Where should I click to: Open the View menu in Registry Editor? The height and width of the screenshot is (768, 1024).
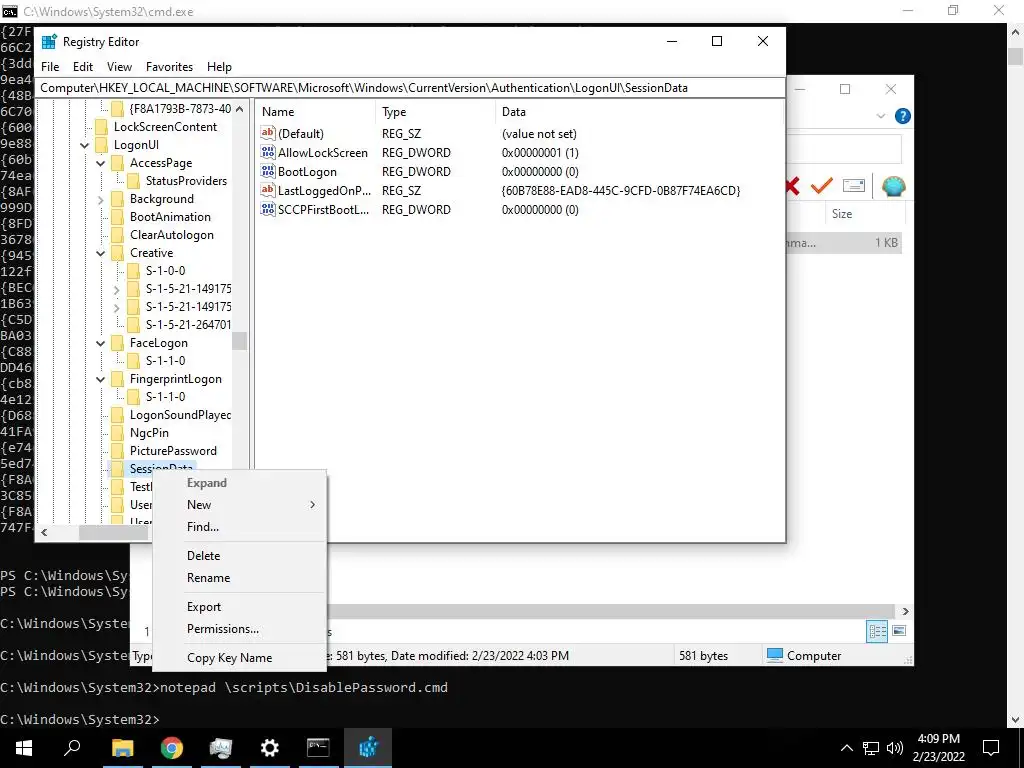pos(120,67)
